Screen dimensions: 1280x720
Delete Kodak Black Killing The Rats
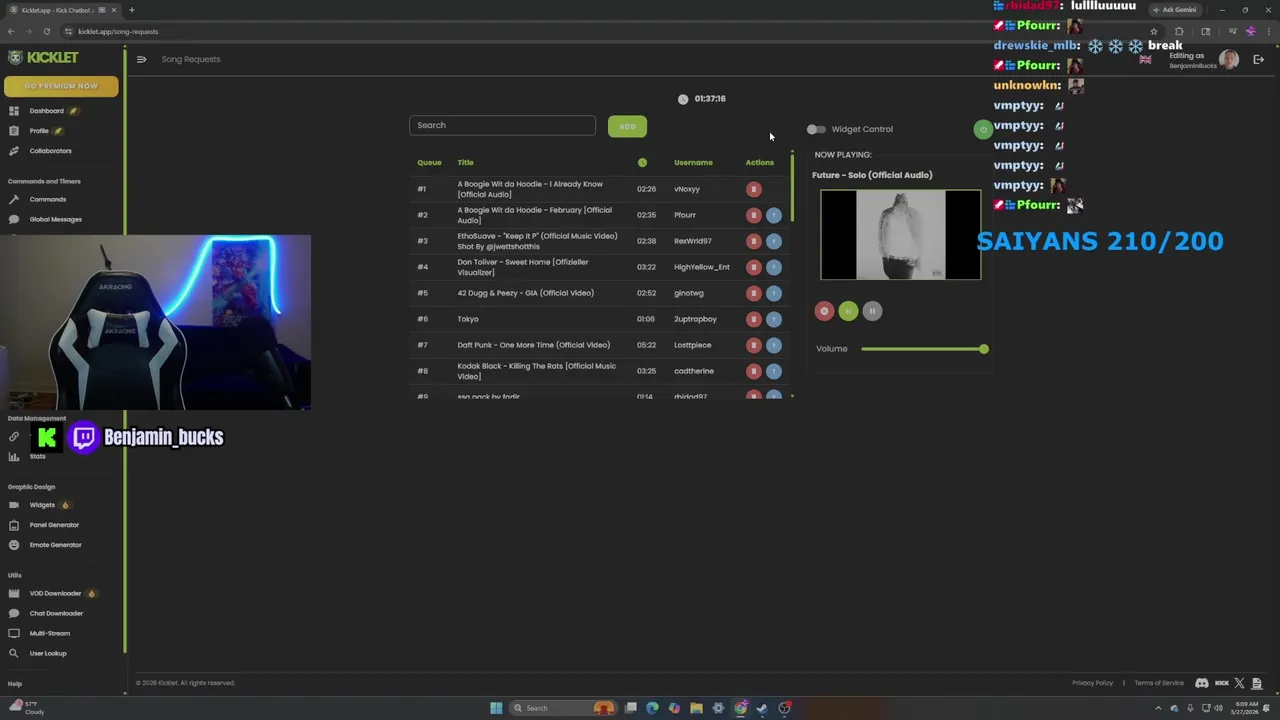pyautogui.click(x=754, y=371)
